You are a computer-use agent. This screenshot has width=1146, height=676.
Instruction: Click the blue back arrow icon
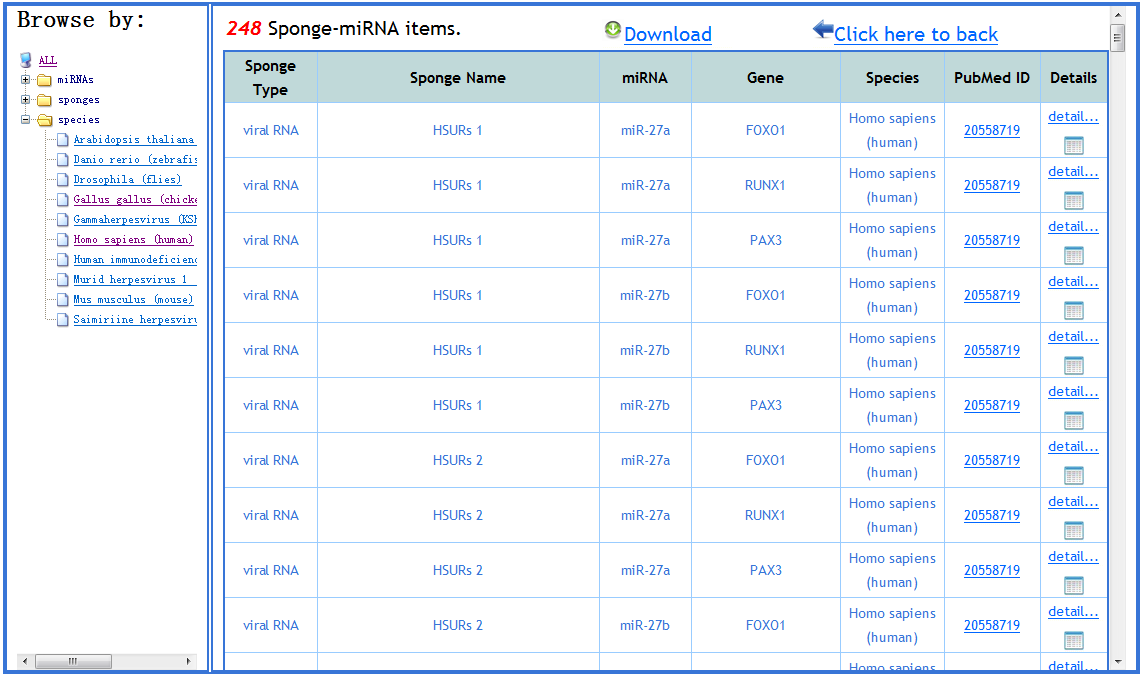822,30
